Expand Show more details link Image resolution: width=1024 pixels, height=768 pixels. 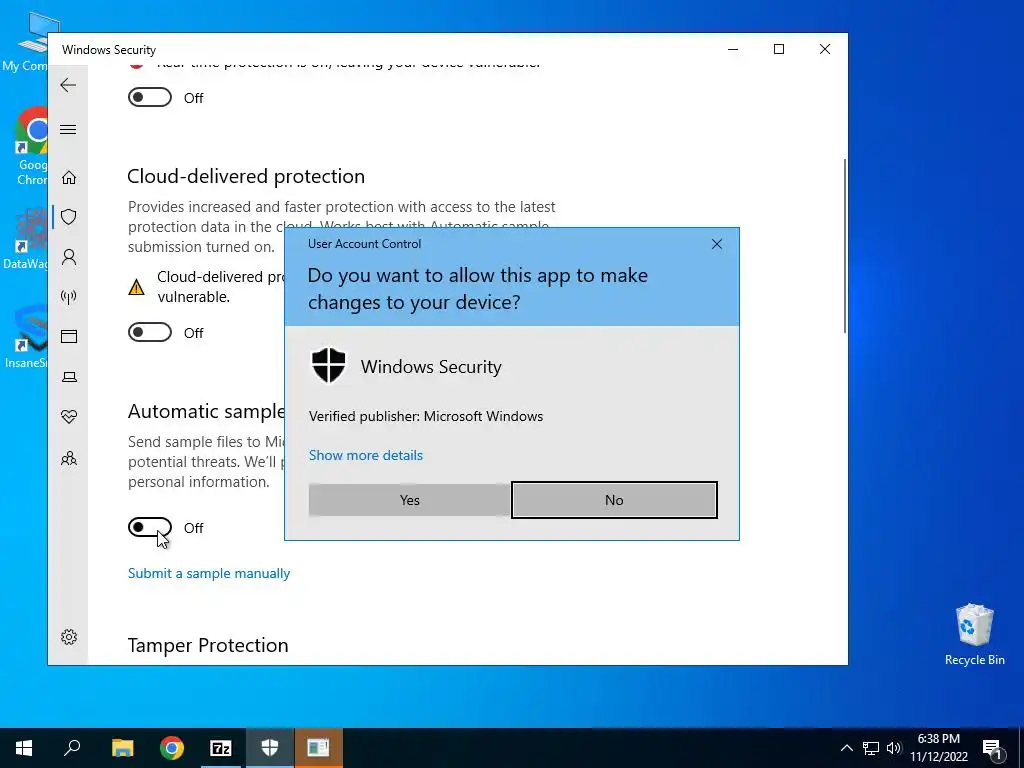[x=366, y=455]
